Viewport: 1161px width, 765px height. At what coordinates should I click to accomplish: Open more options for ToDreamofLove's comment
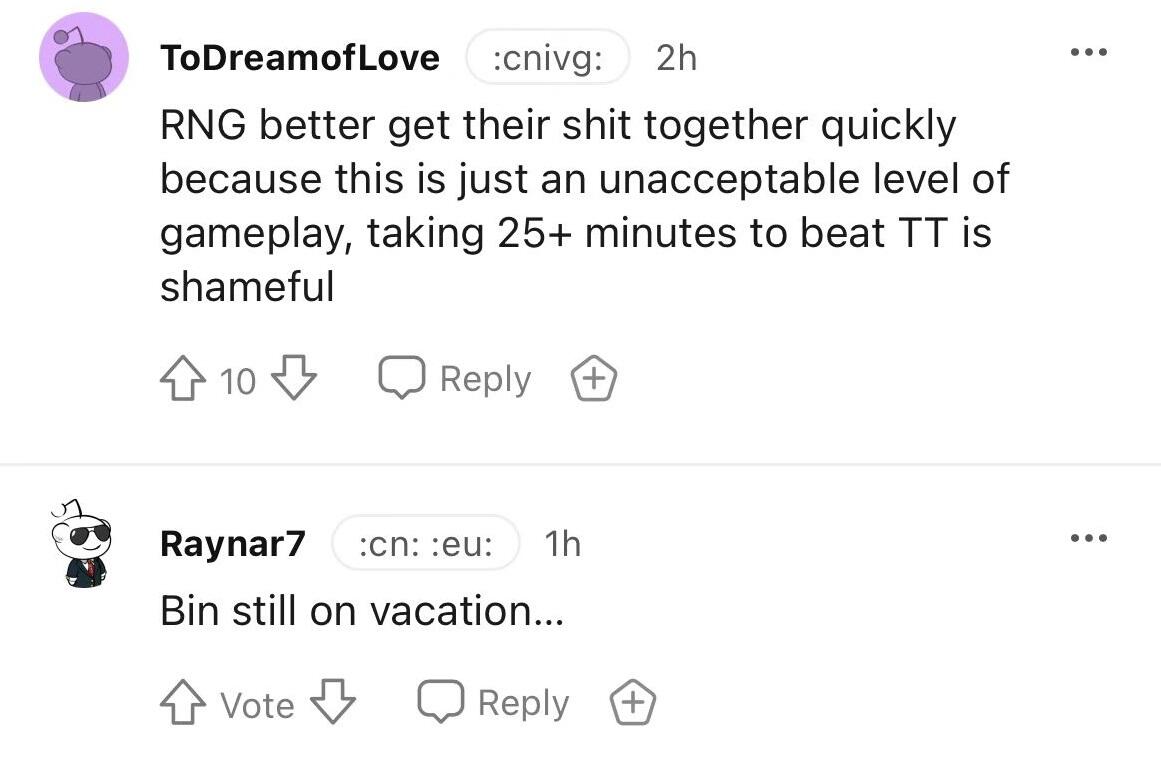tap(1088, 52)
